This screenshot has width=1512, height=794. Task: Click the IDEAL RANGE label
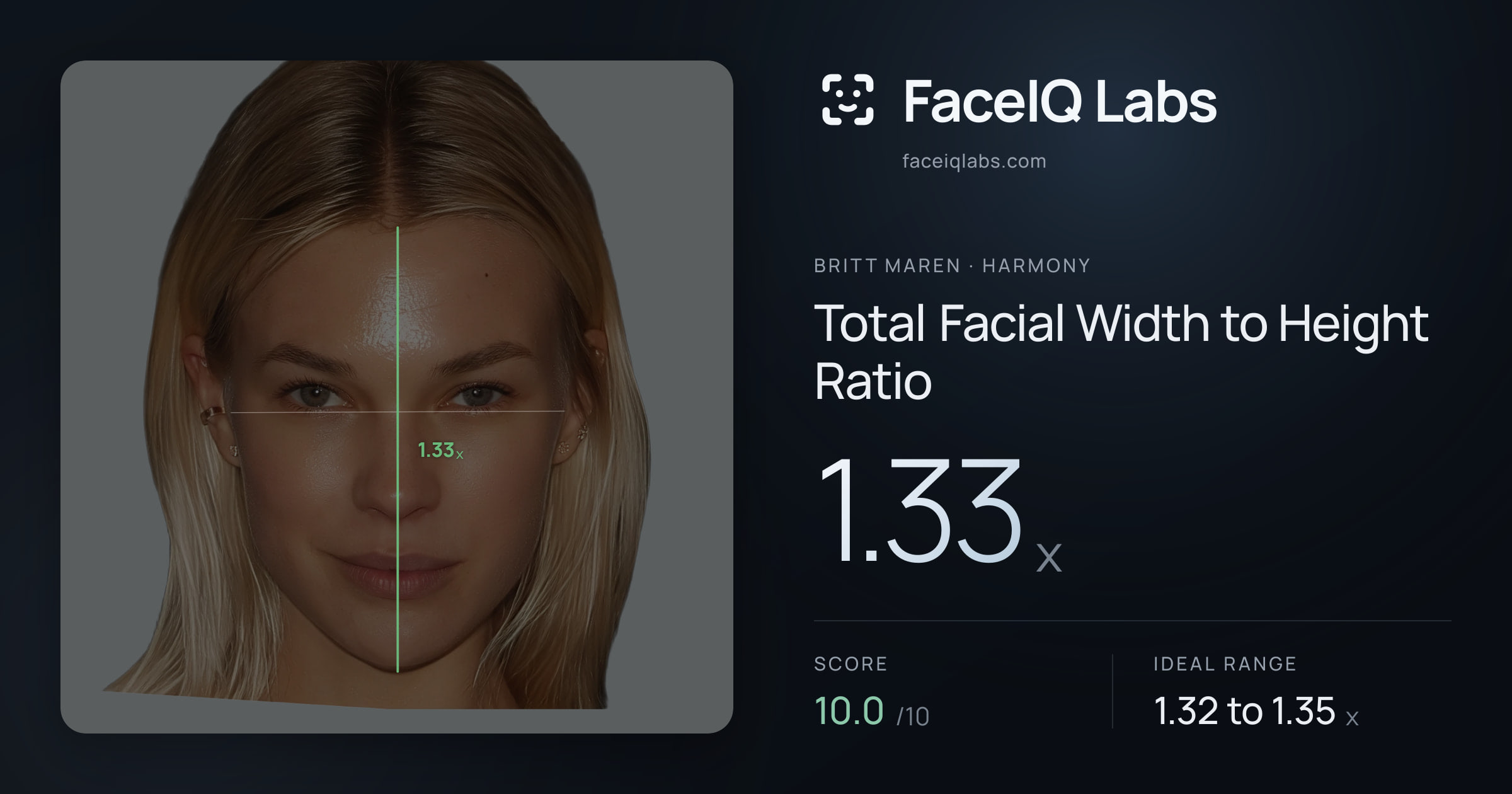coord(1225,664)
